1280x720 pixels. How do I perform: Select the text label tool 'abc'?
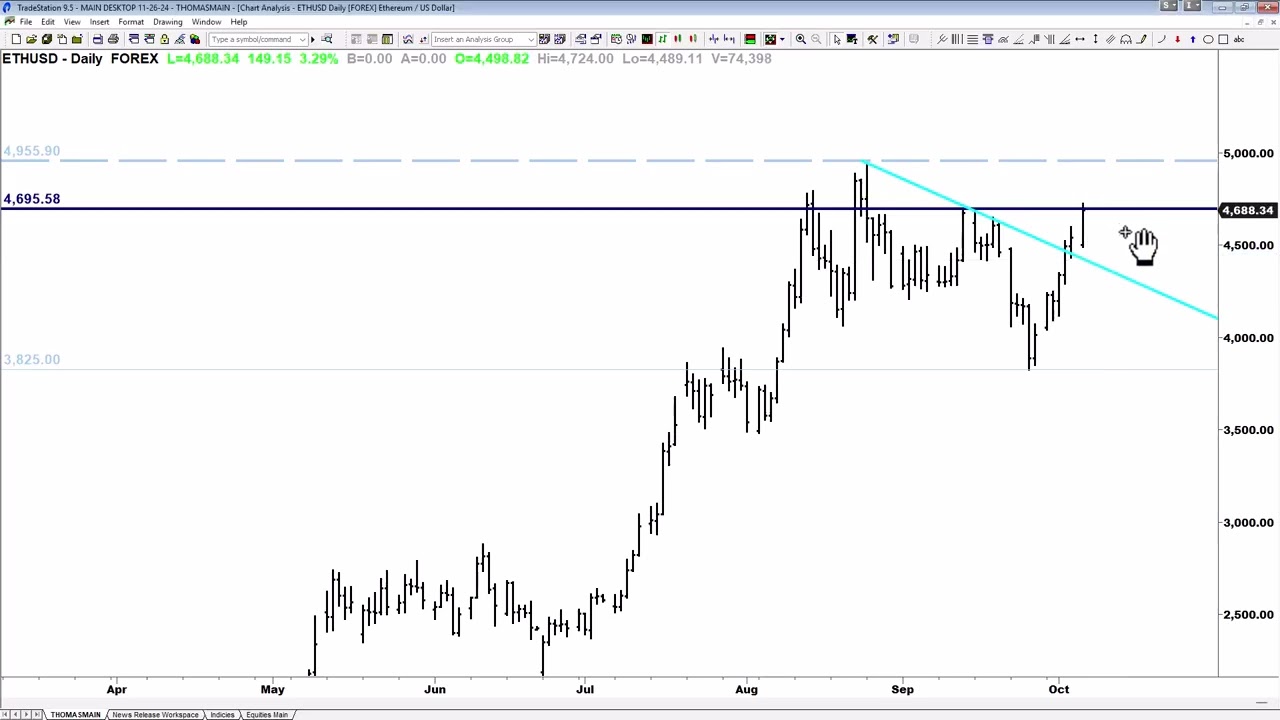point(1238,39)
